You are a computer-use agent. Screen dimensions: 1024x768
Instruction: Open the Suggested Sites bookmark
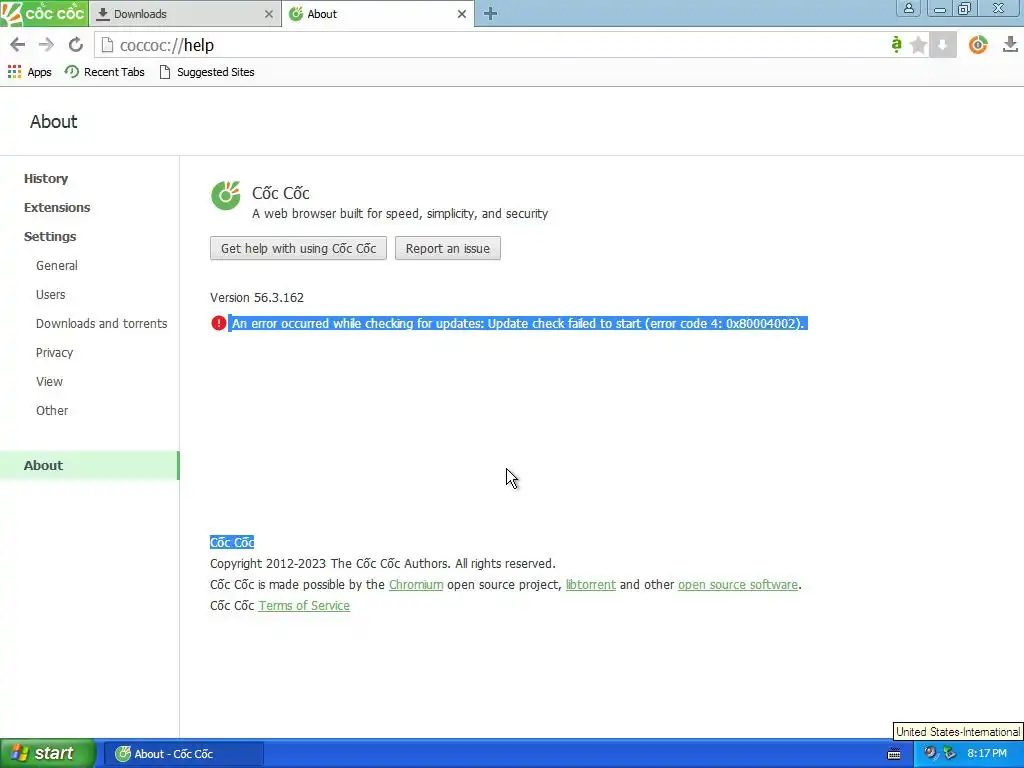pos(207,72)
